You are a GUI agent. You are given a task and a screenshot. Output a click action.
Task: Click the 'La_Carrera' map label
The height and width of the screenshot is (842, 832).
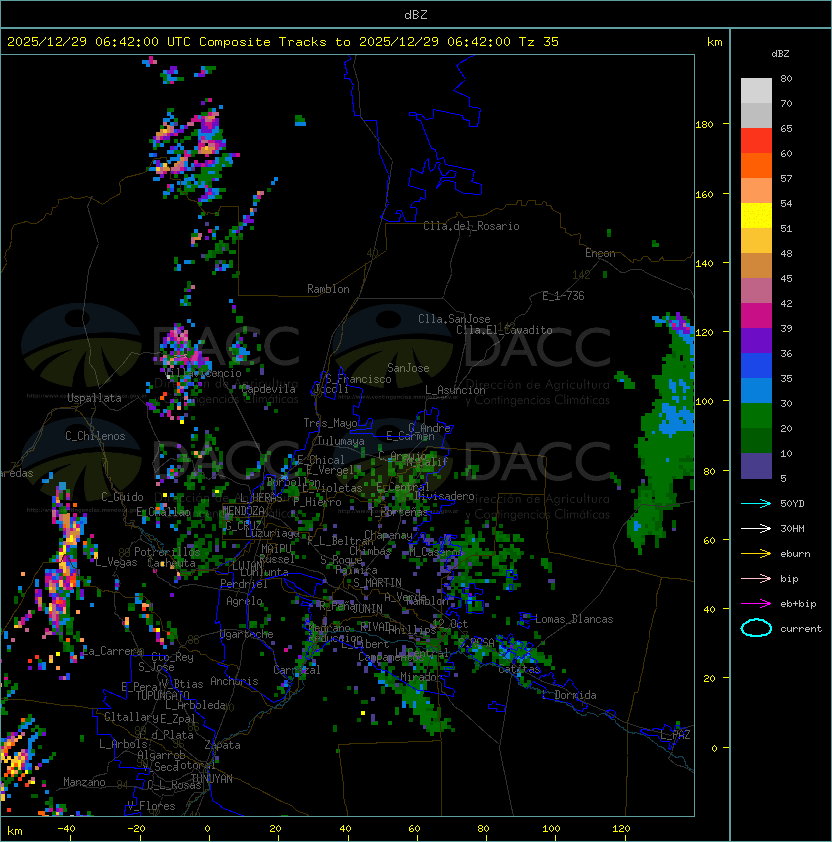coord(112,651)
